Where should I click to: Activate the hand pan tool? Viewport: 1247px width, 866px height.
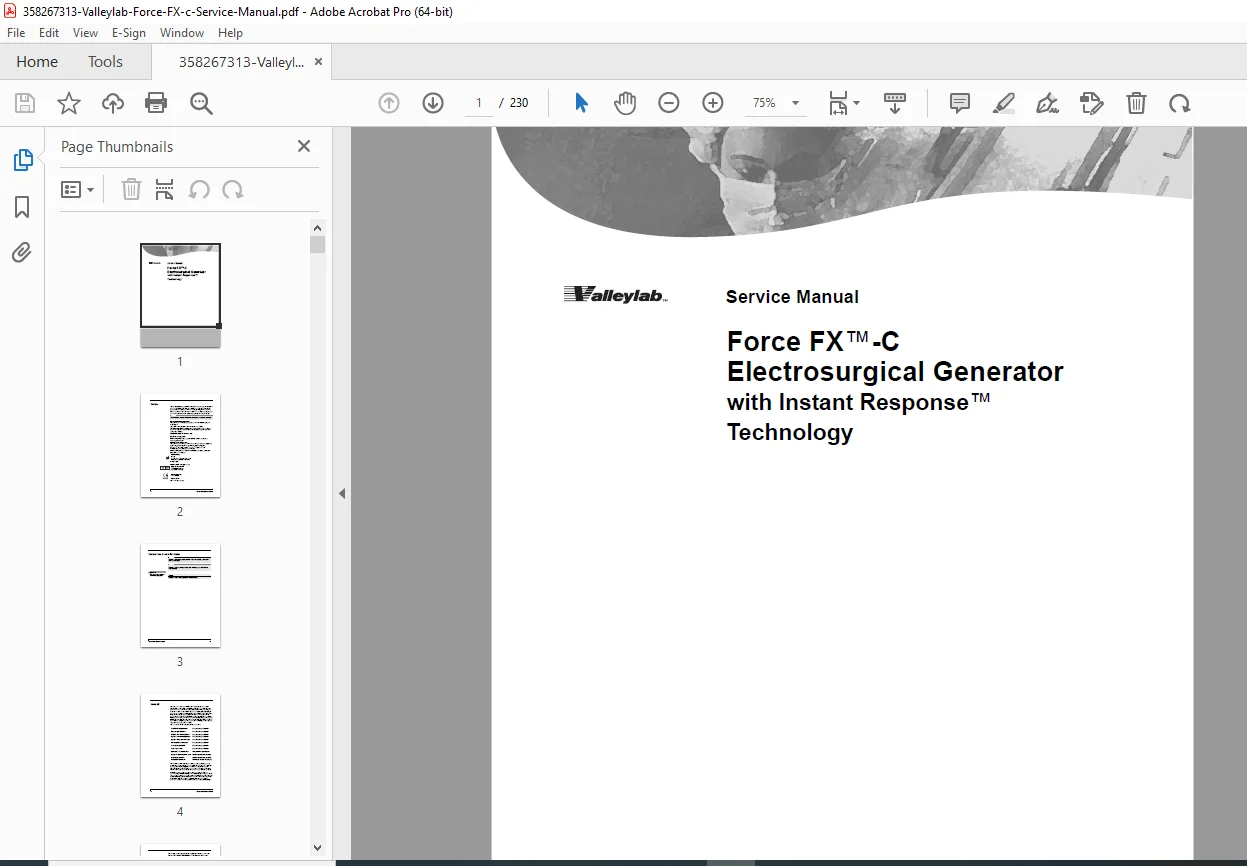pos(625,103)
